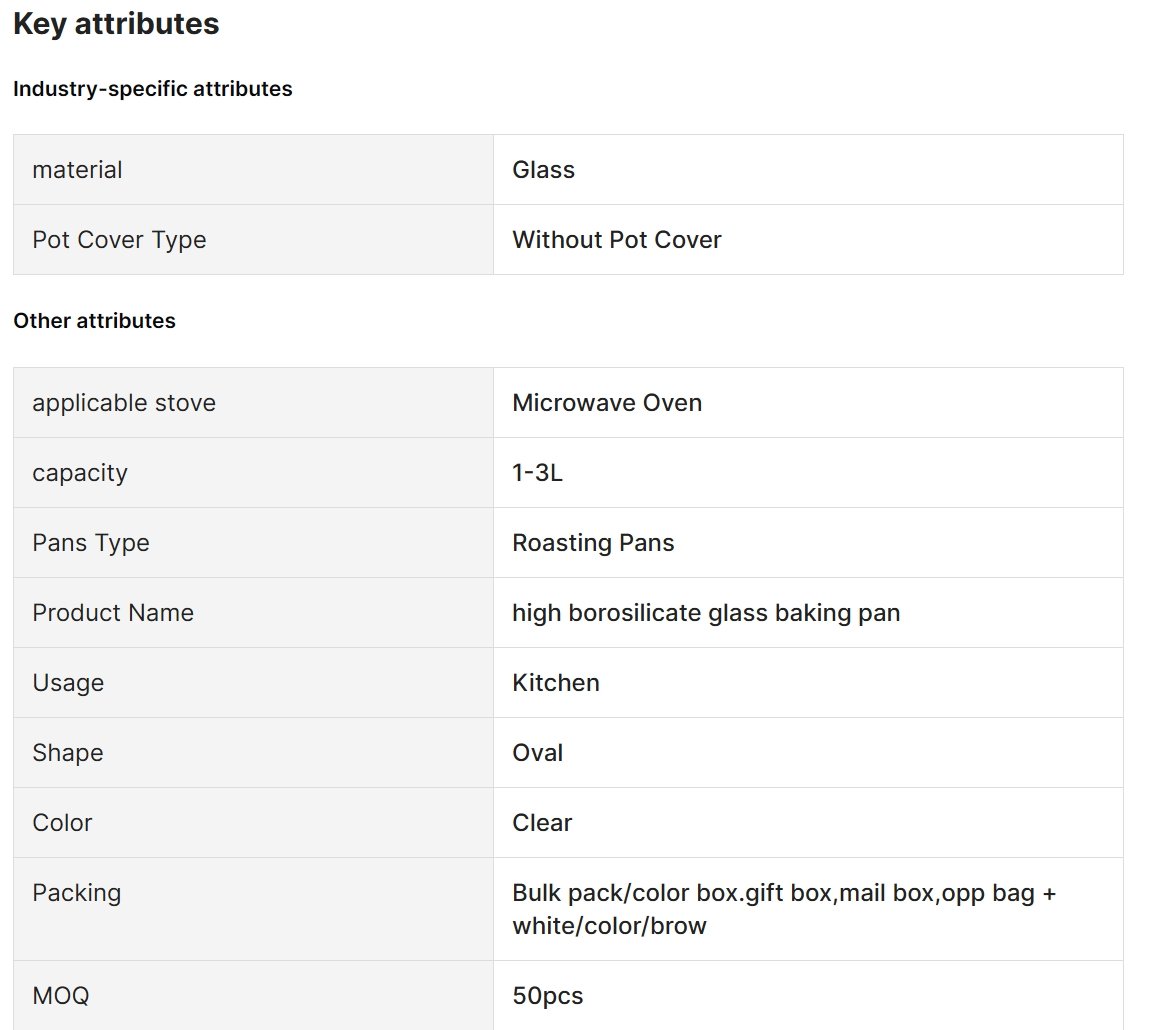Viewport: 1158px width, 1030px height.
Task: Select the Roasting Pans value
Action: pyautogui.click(x=593, y=543)
